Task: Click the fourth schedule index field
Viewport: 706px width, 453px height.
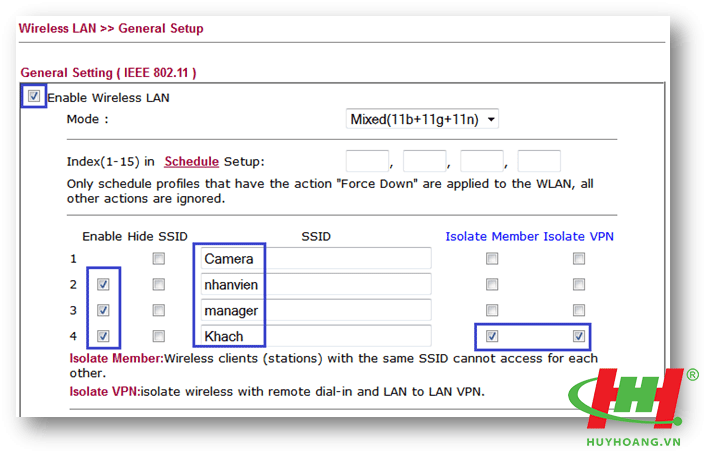Action: (539, 161)
